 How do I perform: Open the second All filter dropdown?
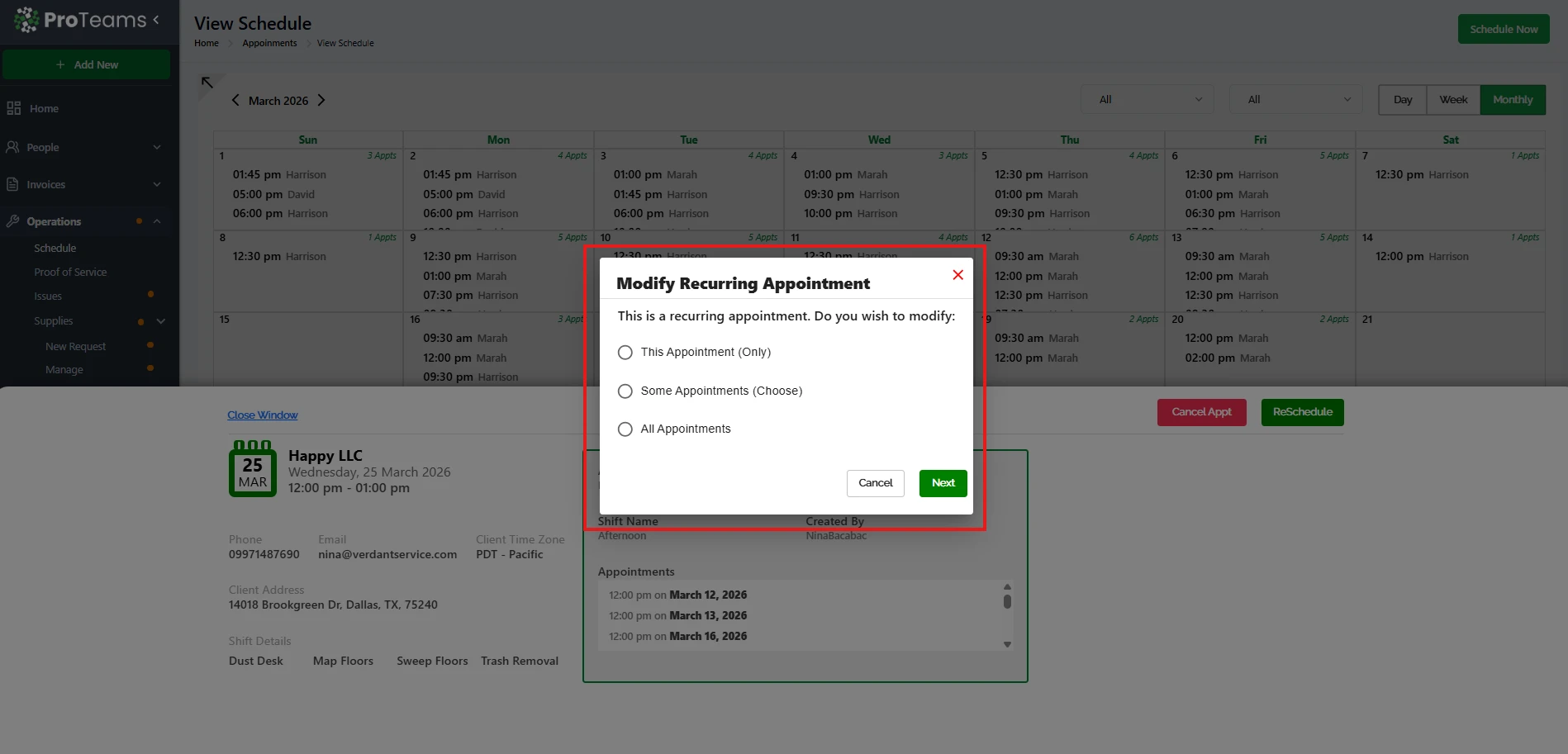1295,100
